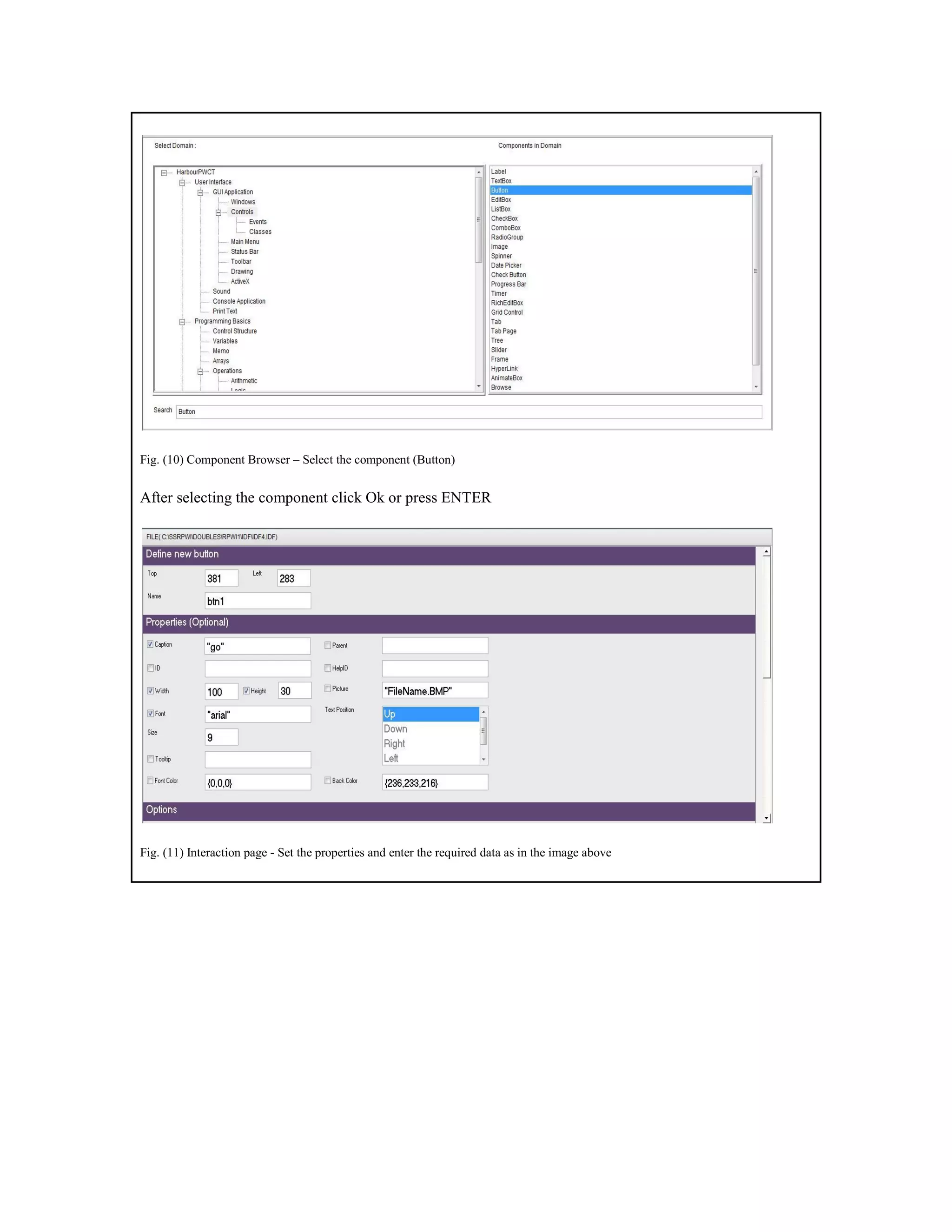Enable the Back Color checkbox
The image size is (952, 1232).
pos(328,781)
